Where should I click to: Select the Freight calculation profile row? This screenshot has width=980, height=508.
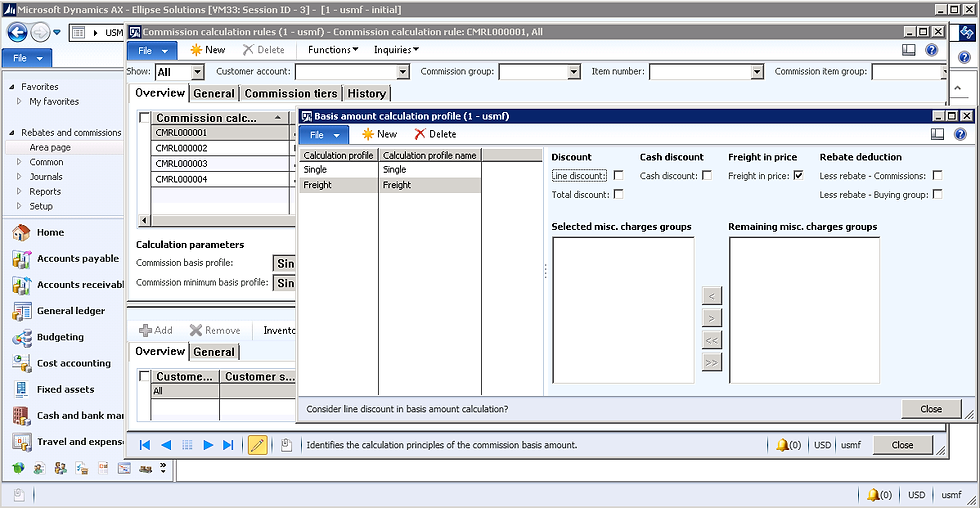click(x=390, y=185)
